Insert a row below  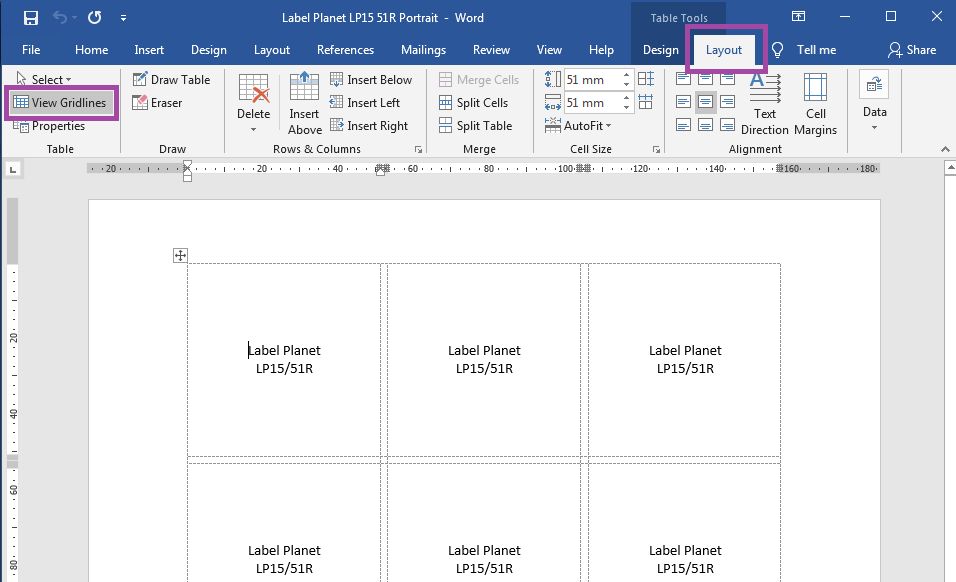coord(371,79)
